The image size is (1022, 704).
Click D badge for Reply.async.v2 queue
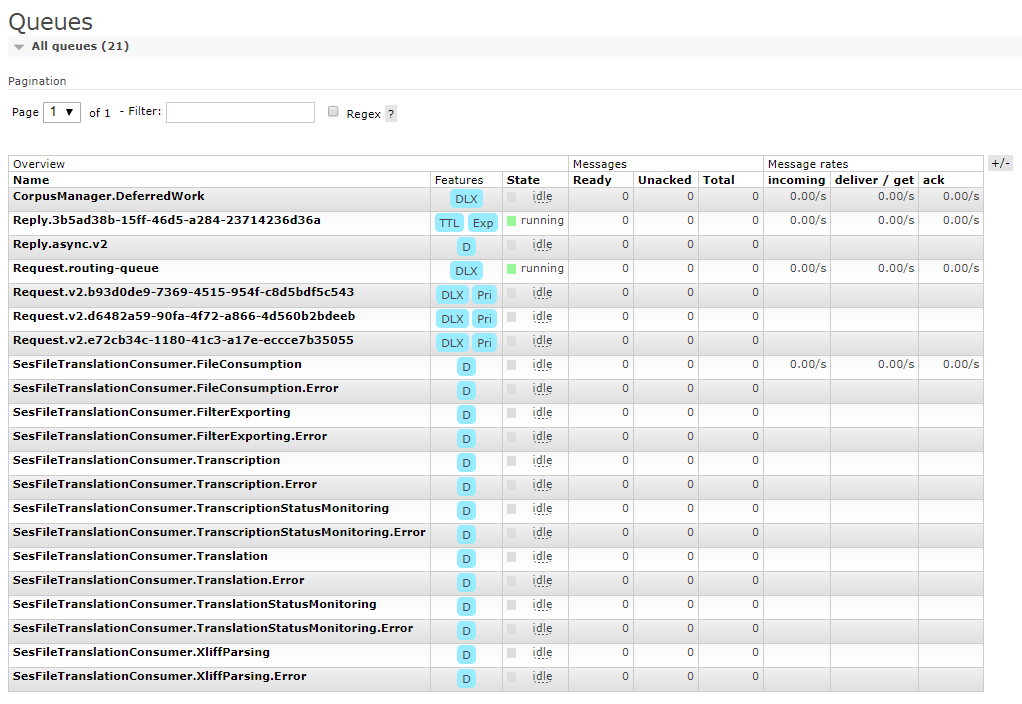pos(466,246)
